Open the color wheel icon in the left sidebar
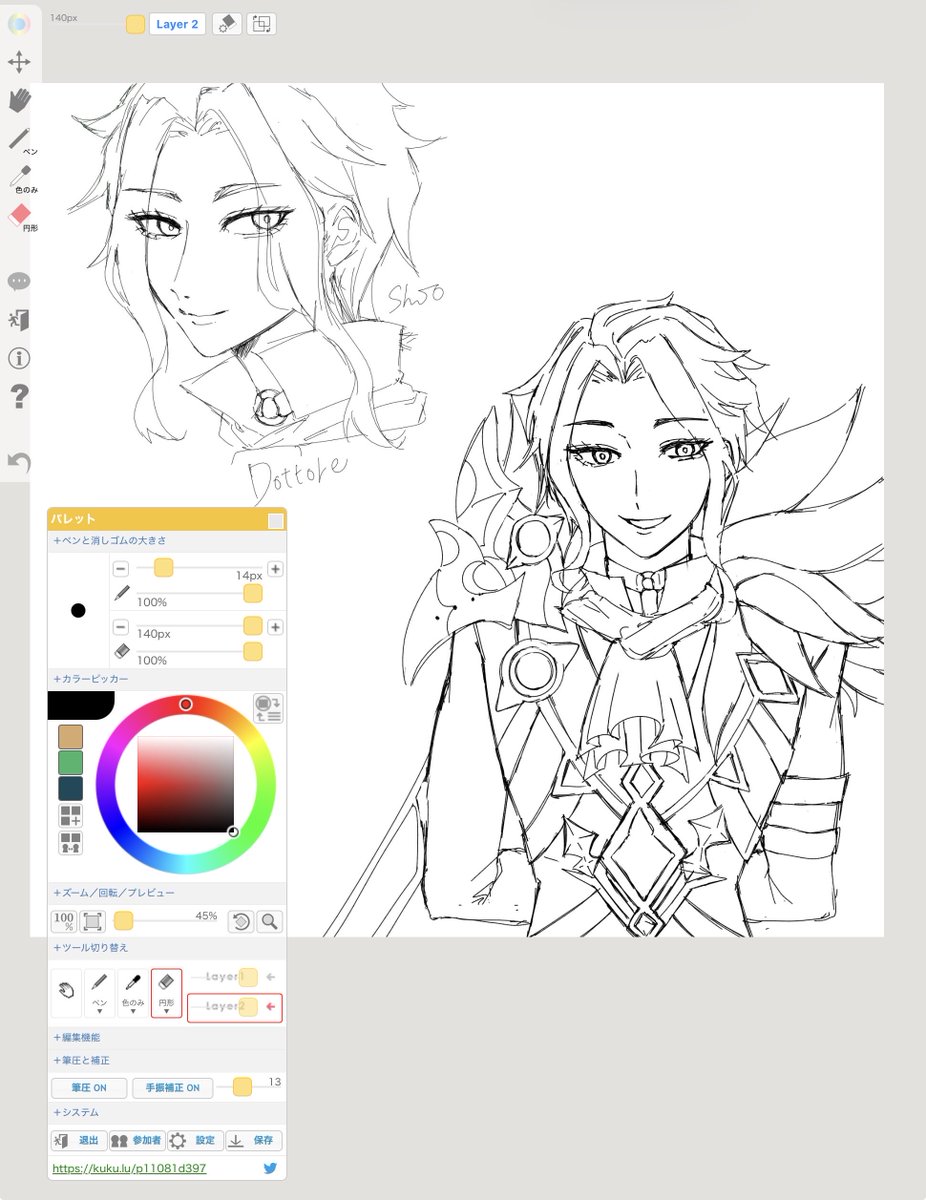Viewport: 926px width, 1200px height. coord(19,25)
